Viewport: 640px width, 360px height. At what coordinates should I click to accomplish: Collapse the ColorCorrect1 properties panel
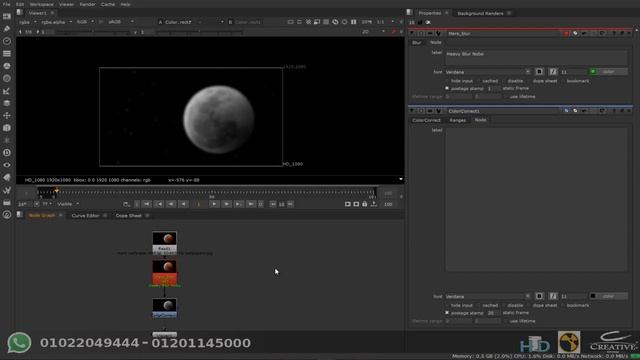(412, 111)
